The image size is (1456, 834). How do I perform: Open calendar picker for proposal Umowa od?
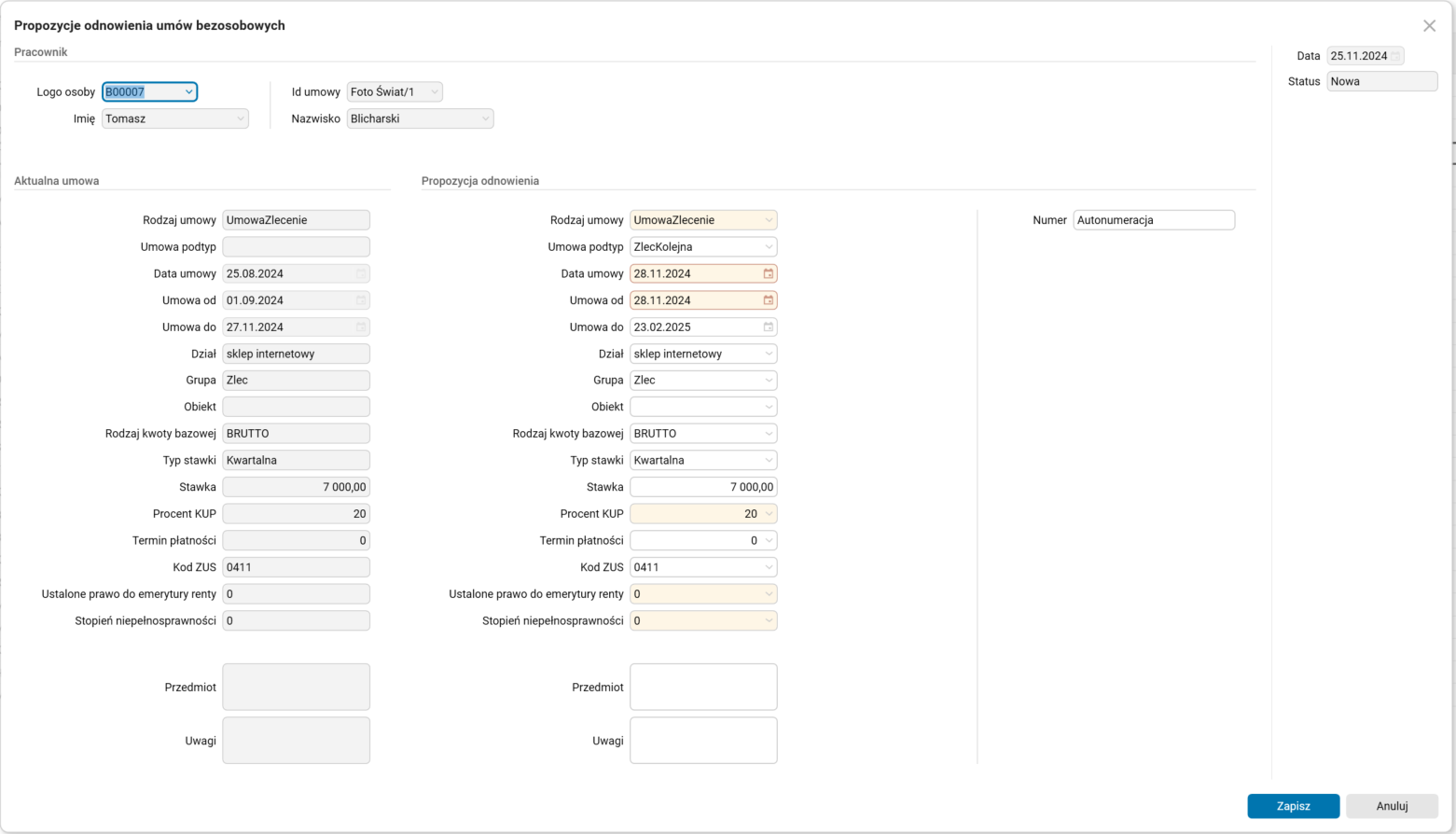(769, 300)
